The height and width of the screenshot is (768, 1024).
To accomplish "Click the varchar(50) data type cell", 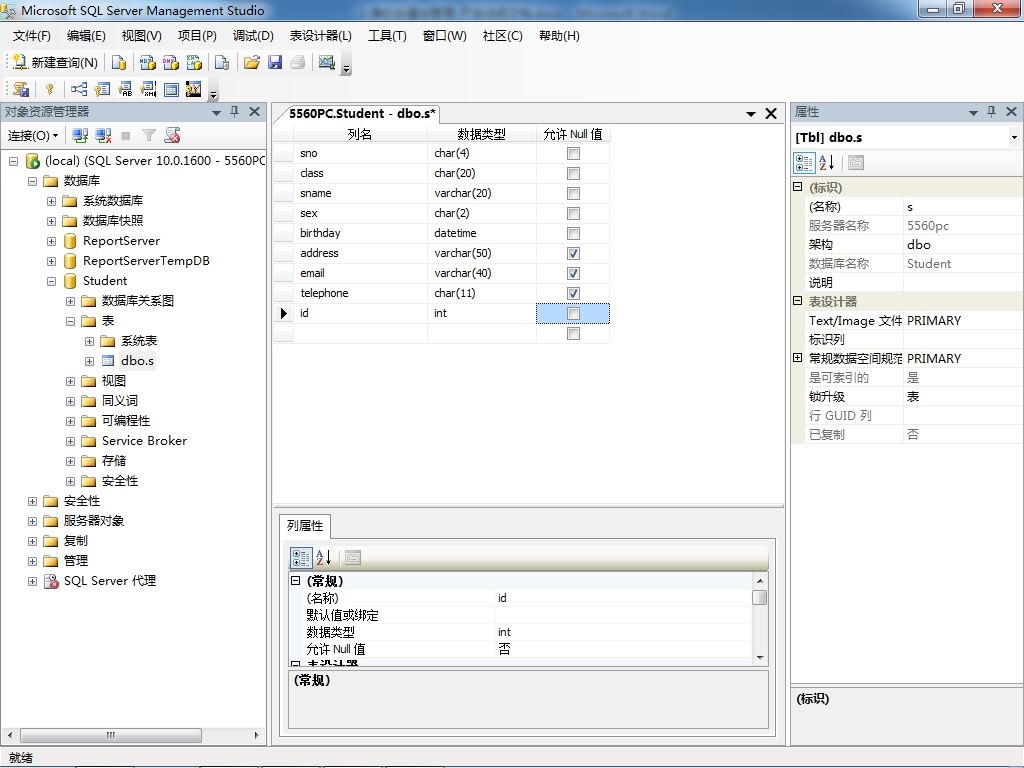I will click(482, 253).
